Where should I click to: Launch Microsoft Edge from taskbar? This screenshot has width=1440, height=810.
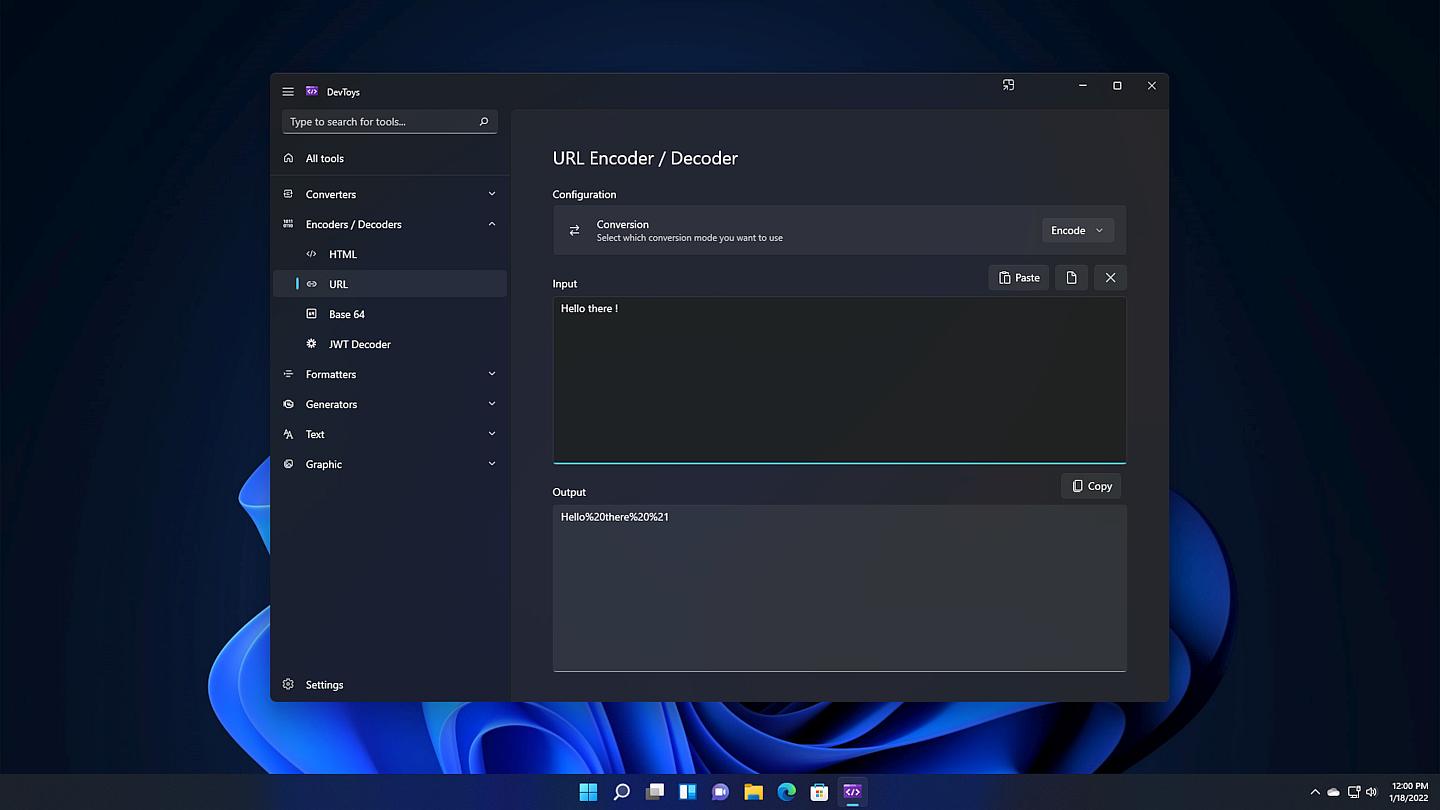coord(786,792)
